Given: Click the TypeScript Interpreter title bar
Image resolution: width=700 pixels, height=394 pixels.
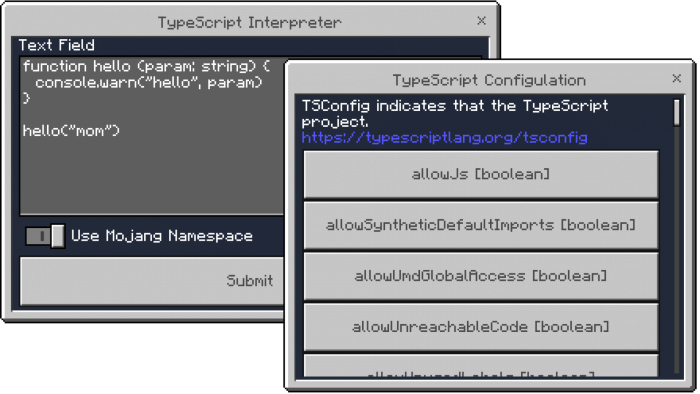Looking at the screenshot, I should 250,22.
